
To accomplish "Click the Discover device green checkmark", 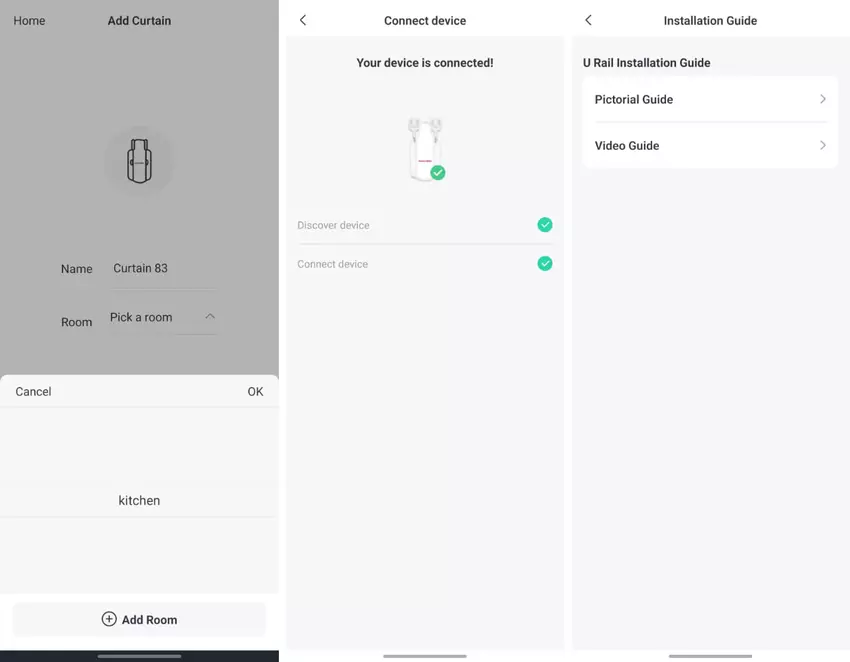I will pos(544,225).
